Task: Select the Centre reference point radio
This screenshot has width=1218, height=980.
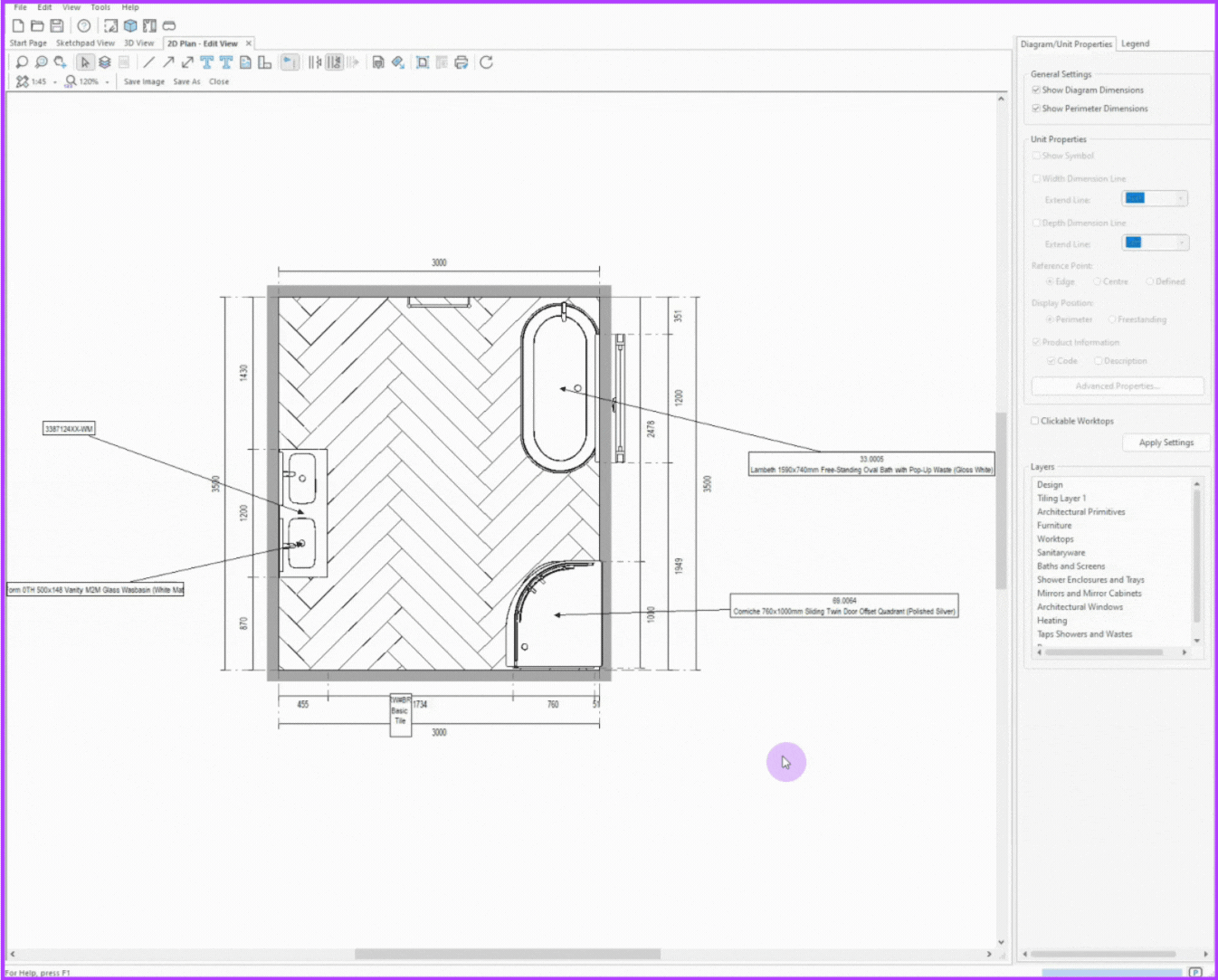Action: click(1097, 281)
